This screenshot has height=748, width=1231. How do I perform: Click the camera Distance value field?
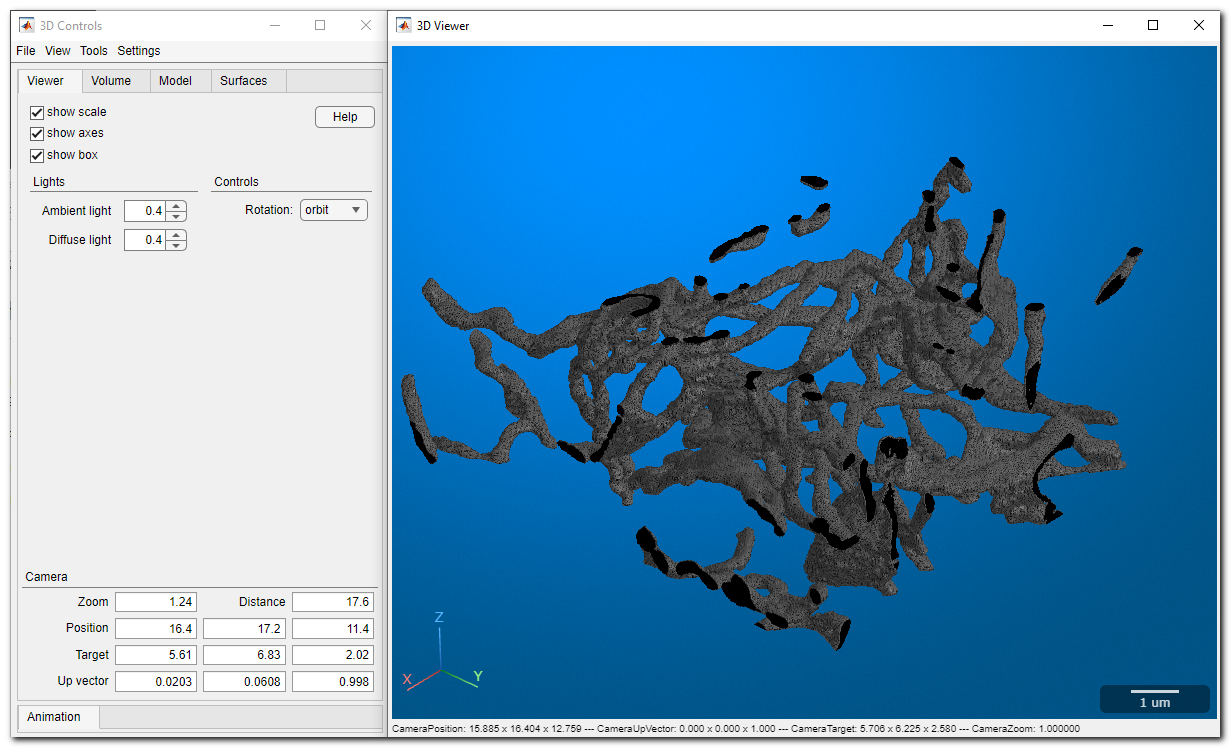point(332,602)
